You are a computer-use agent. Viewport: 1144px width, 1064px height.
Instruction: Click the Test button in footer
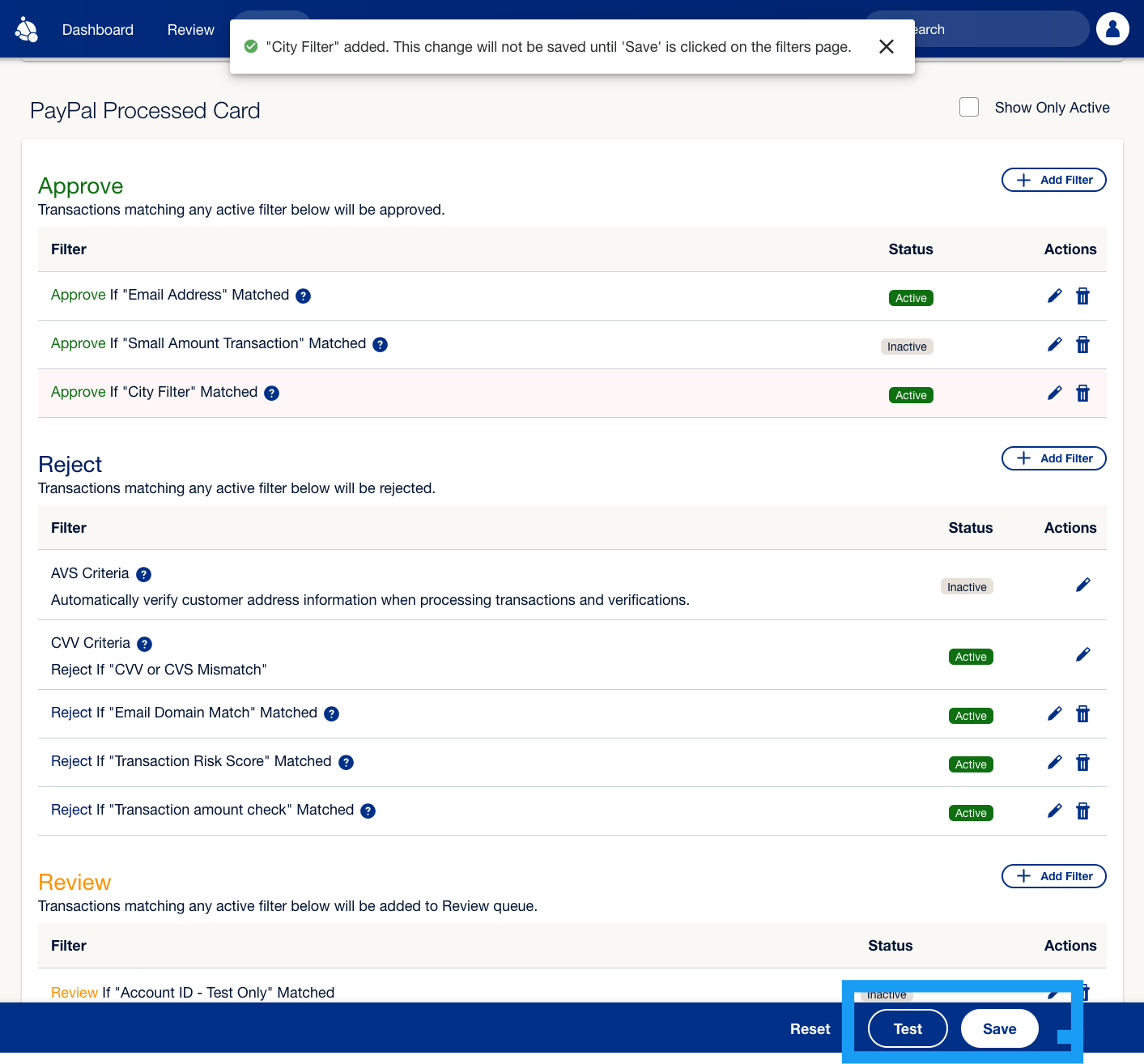(908, 1029)
